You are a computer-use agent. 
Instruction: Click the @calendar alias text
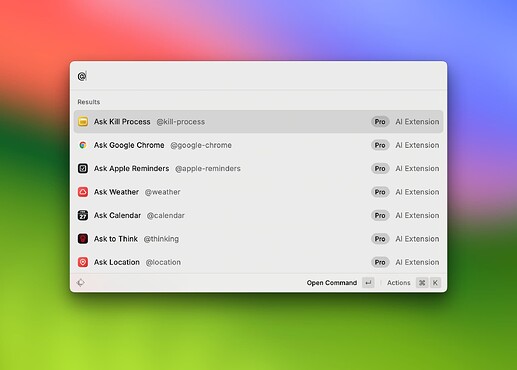coord(166,215)
